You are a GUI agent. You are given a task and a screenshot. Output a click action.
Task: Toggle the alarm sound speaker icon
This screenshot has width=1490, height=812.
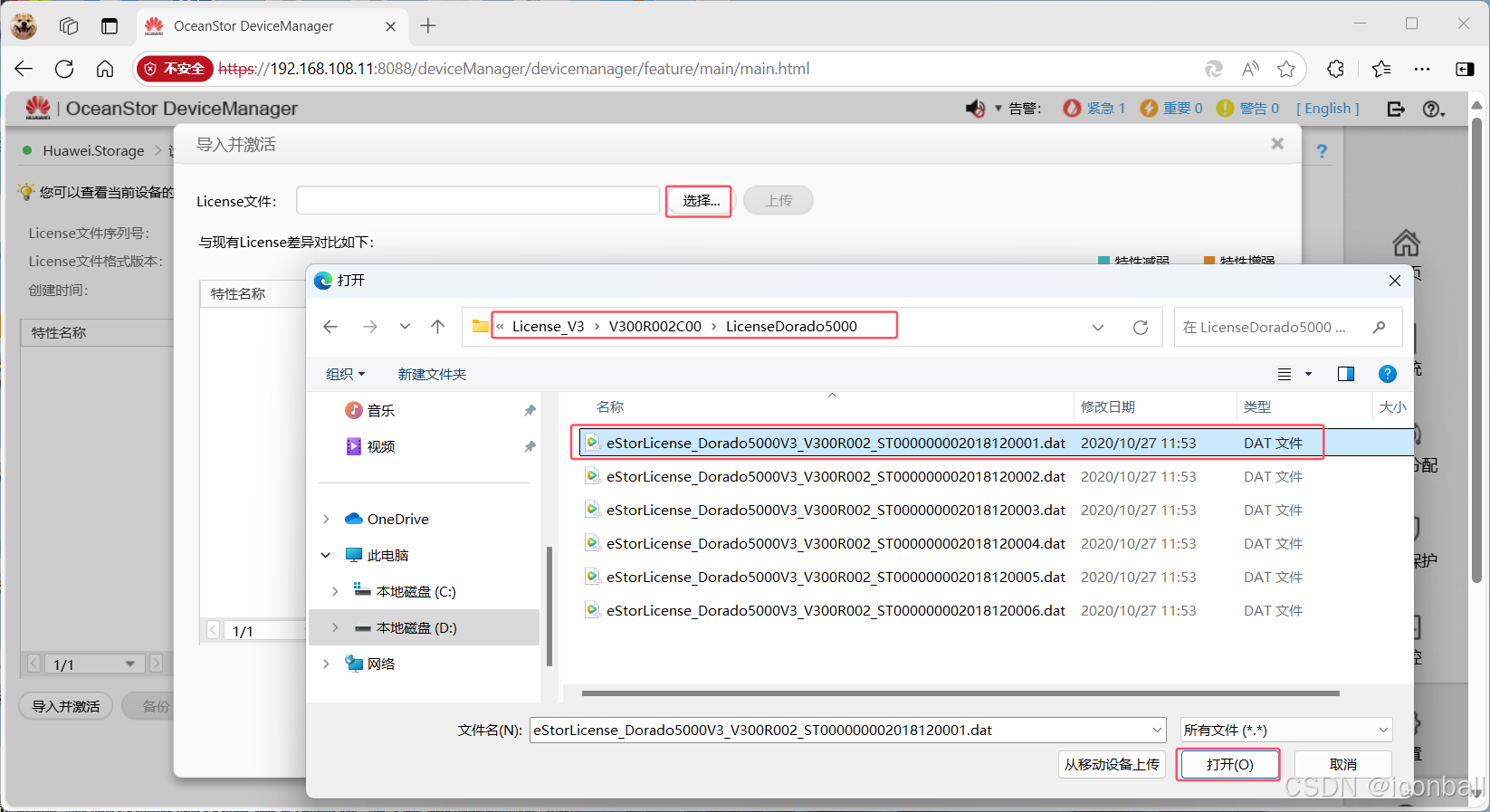pyautogui.click(x=975, y=109)
